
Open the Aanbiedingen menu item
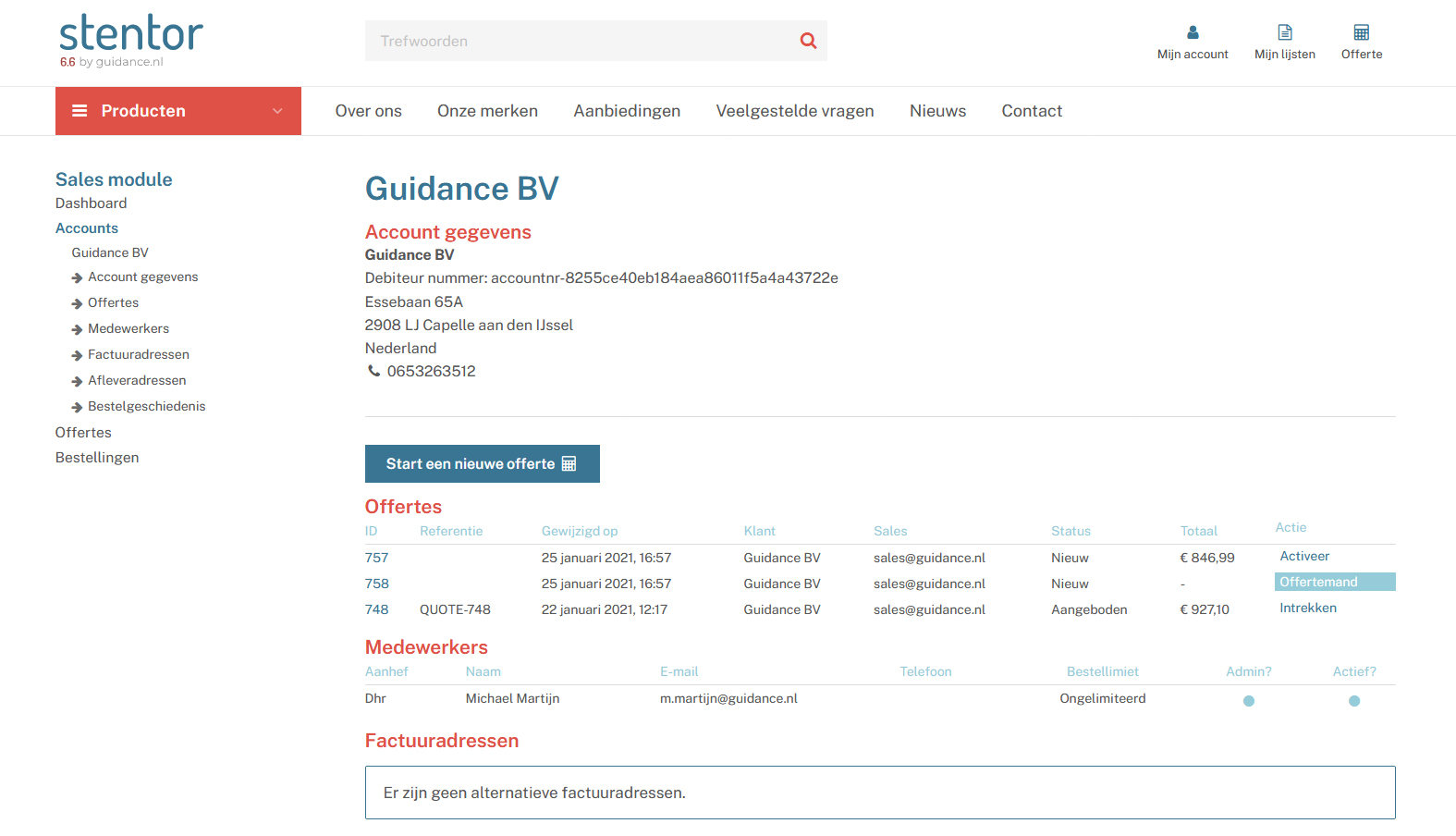627,111
